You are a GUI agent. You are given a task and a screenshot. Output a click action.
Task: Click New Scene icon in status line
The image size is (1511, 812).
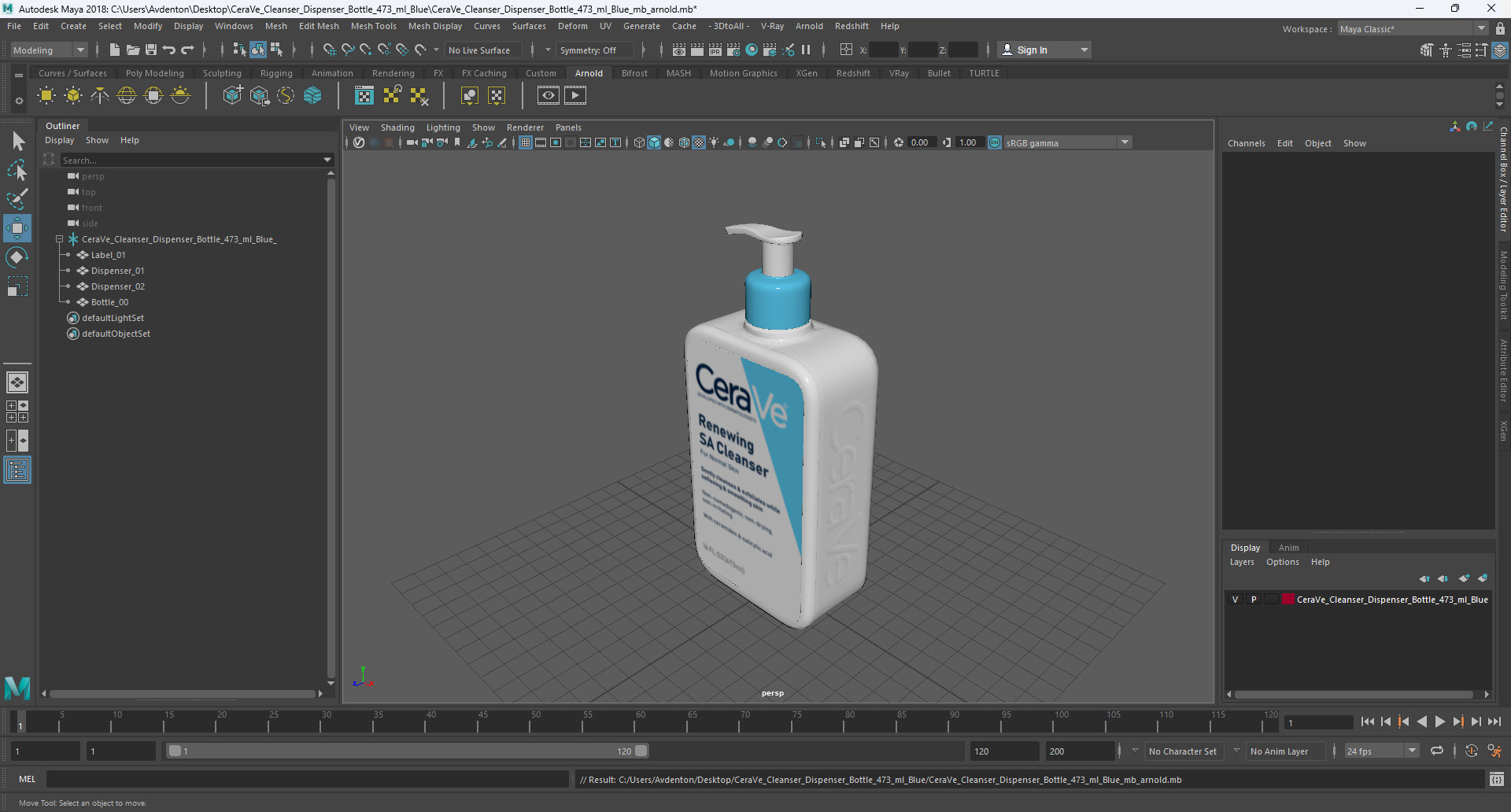click(x=115, y=50)
